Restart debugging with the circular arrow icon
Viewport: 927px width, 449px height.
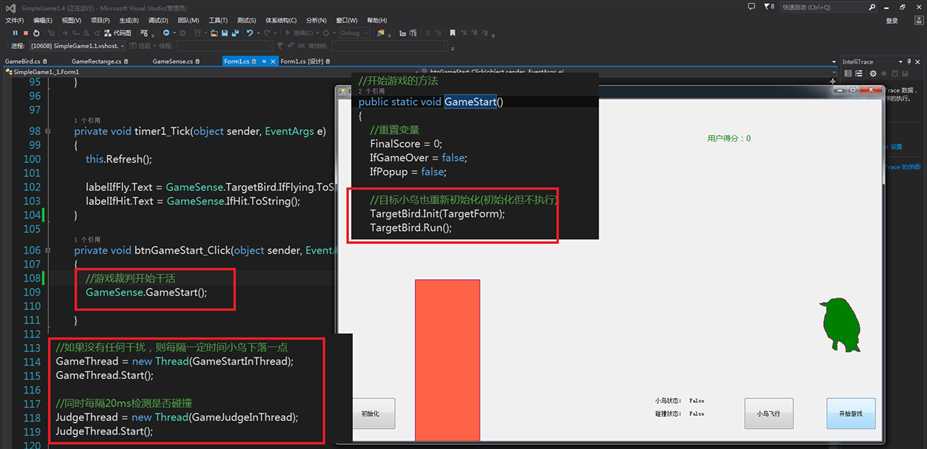pos(36,33)
